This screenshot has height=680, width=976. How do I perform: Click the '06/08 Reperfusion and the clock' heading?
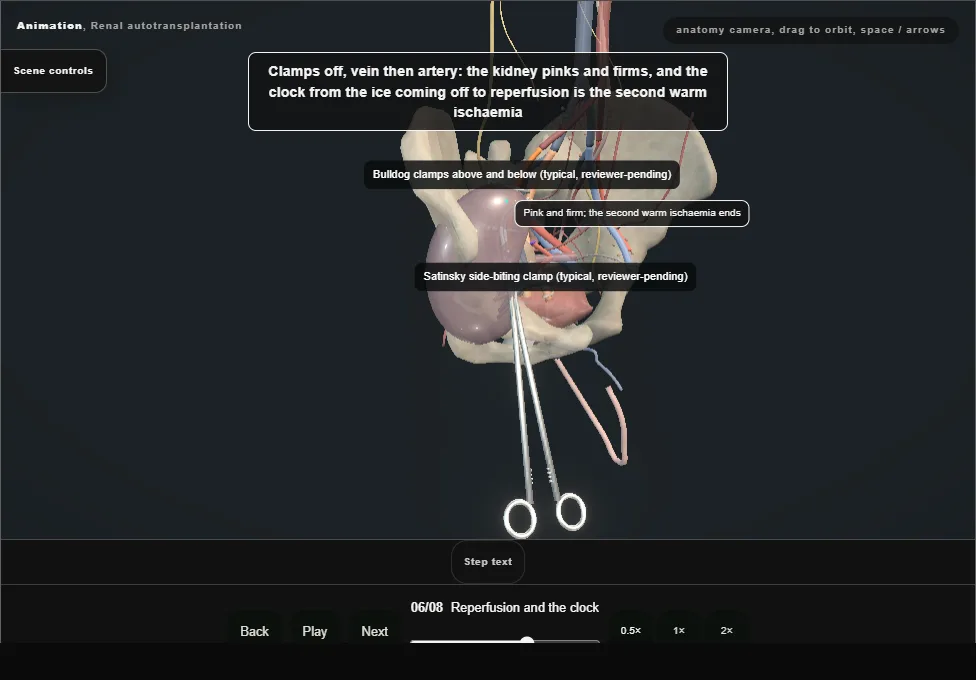pyautogui.click(x=505, y=607)
